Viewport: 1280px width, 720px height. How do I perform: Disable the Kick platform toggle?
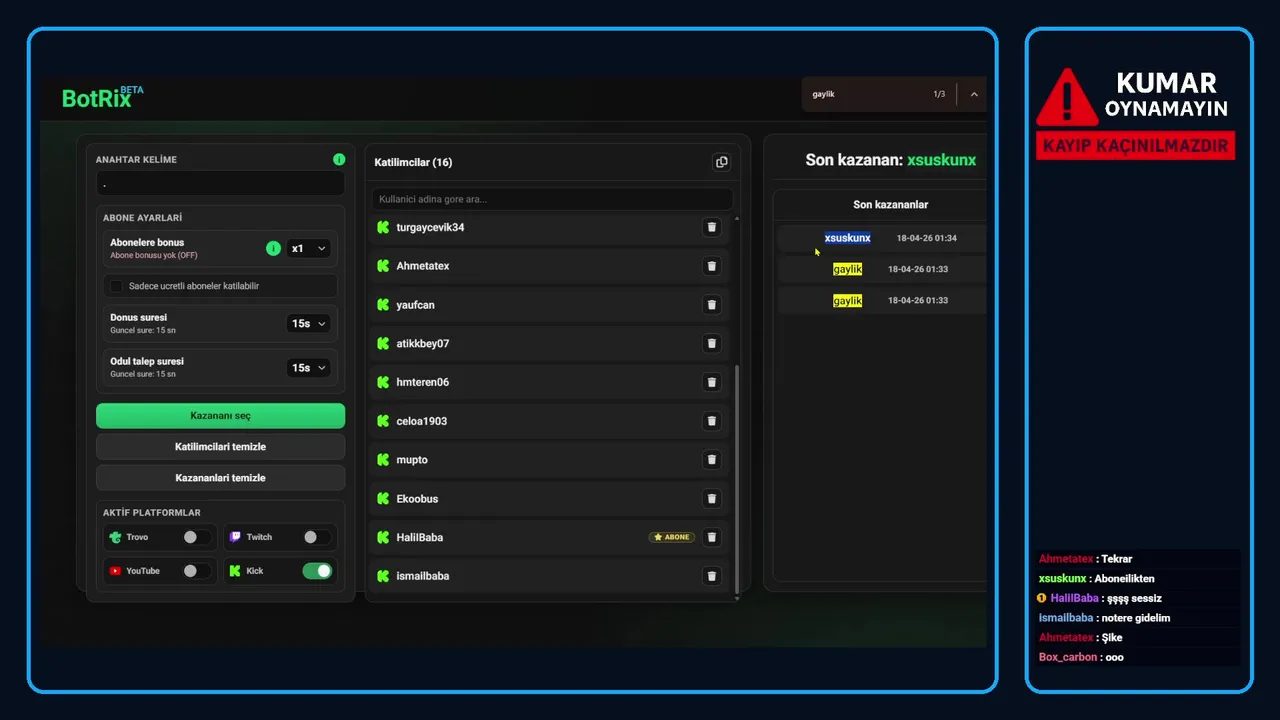click(x=317, y=571)
